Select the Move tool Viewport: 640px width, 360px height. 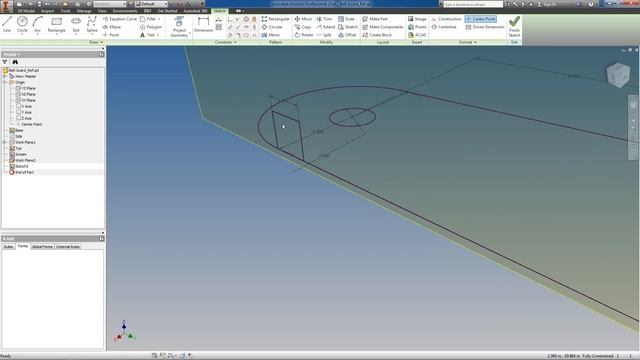click(x=303, y=19)
